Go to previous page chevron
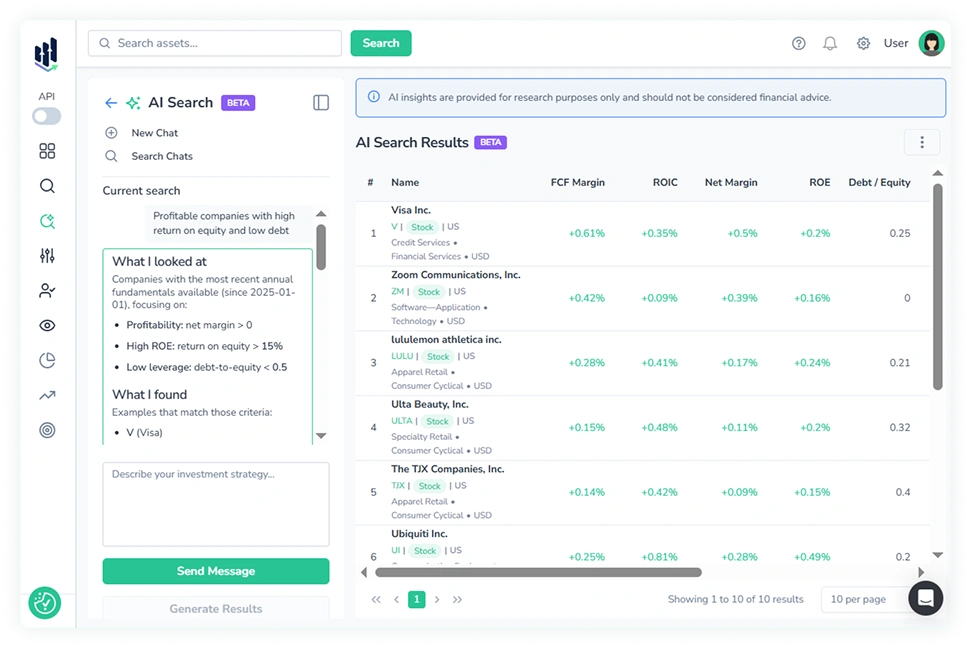This screenshot has width=971, height=648. (x=396, y=600)
